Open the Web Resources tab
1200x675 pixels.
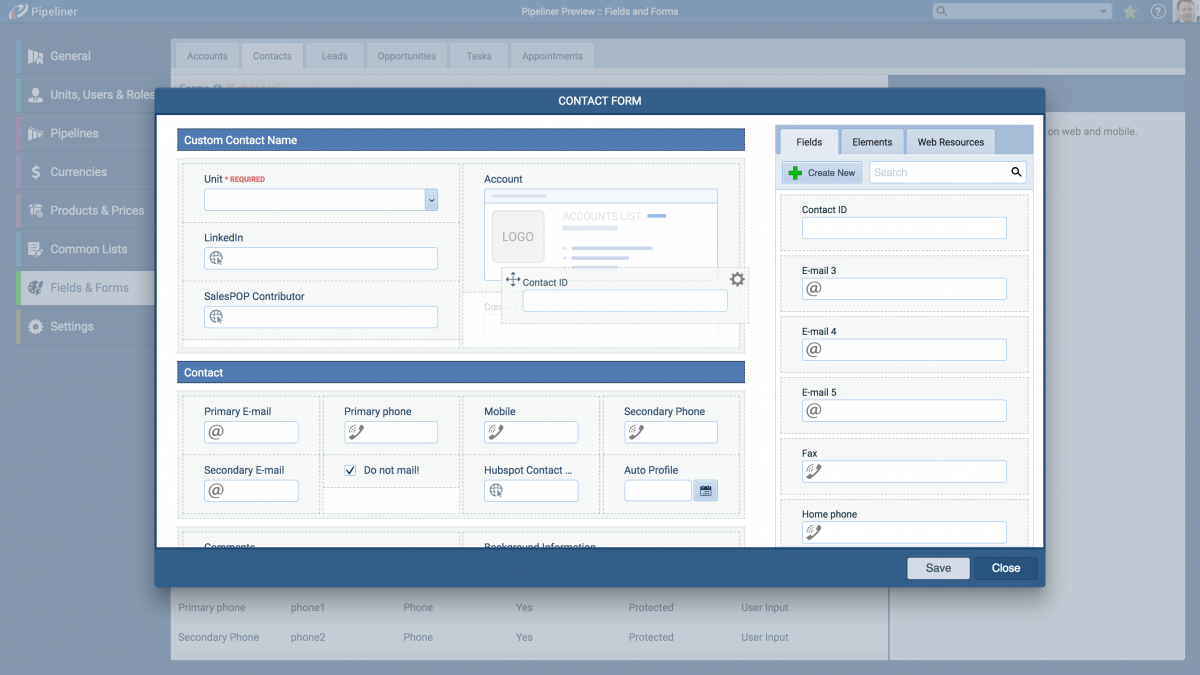click(950, 141)
